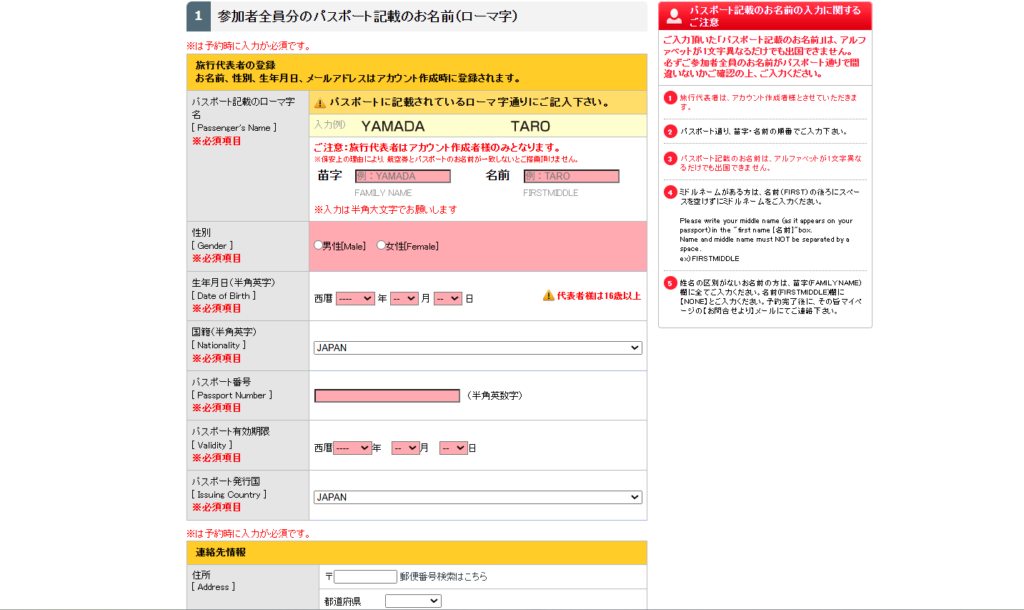Select the 女性[Female] radio button
This screenshot has height=610, width=1024.
381,245
